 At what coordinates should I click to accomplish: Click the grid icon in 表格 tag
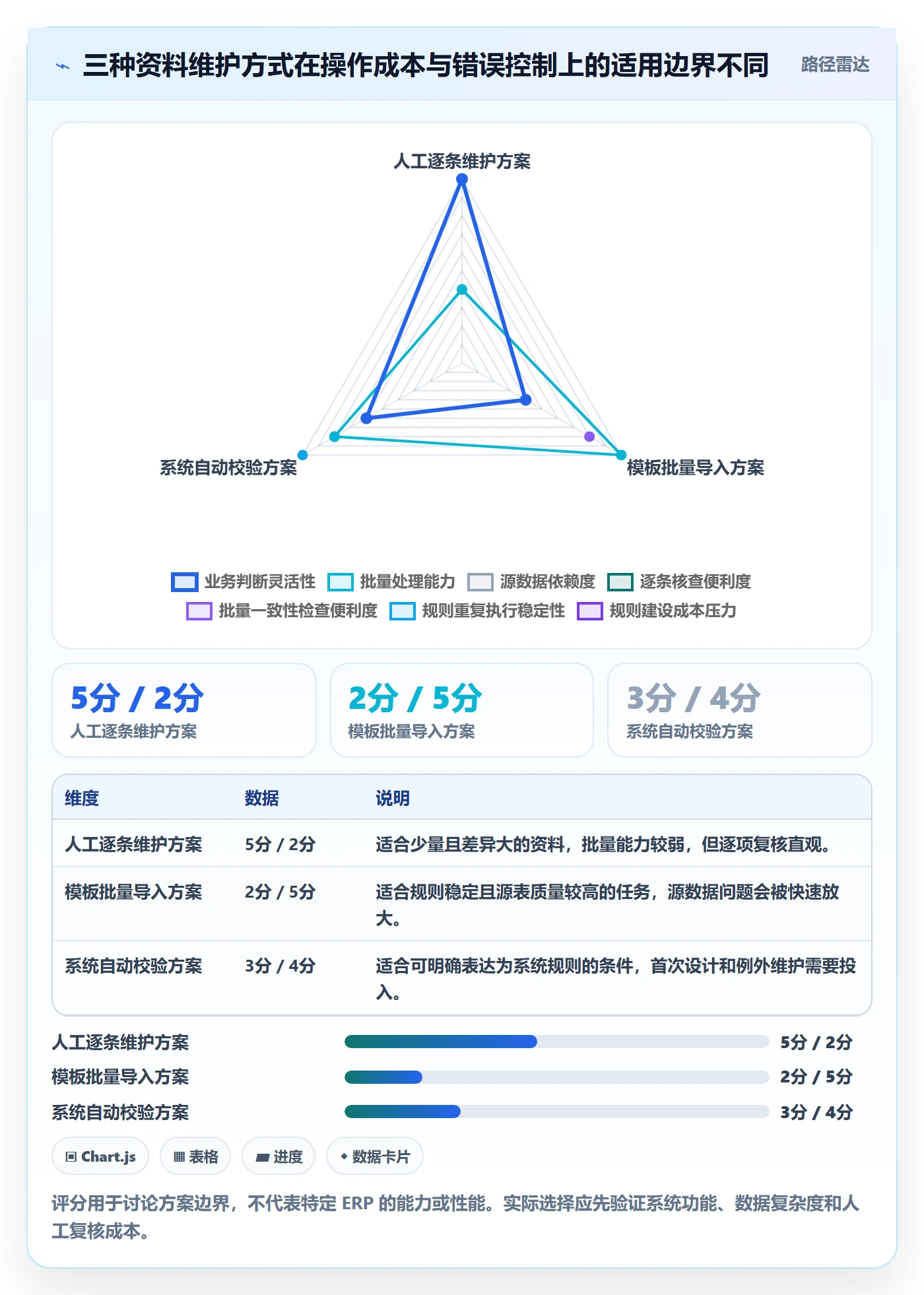click(x=179, y=1157)
